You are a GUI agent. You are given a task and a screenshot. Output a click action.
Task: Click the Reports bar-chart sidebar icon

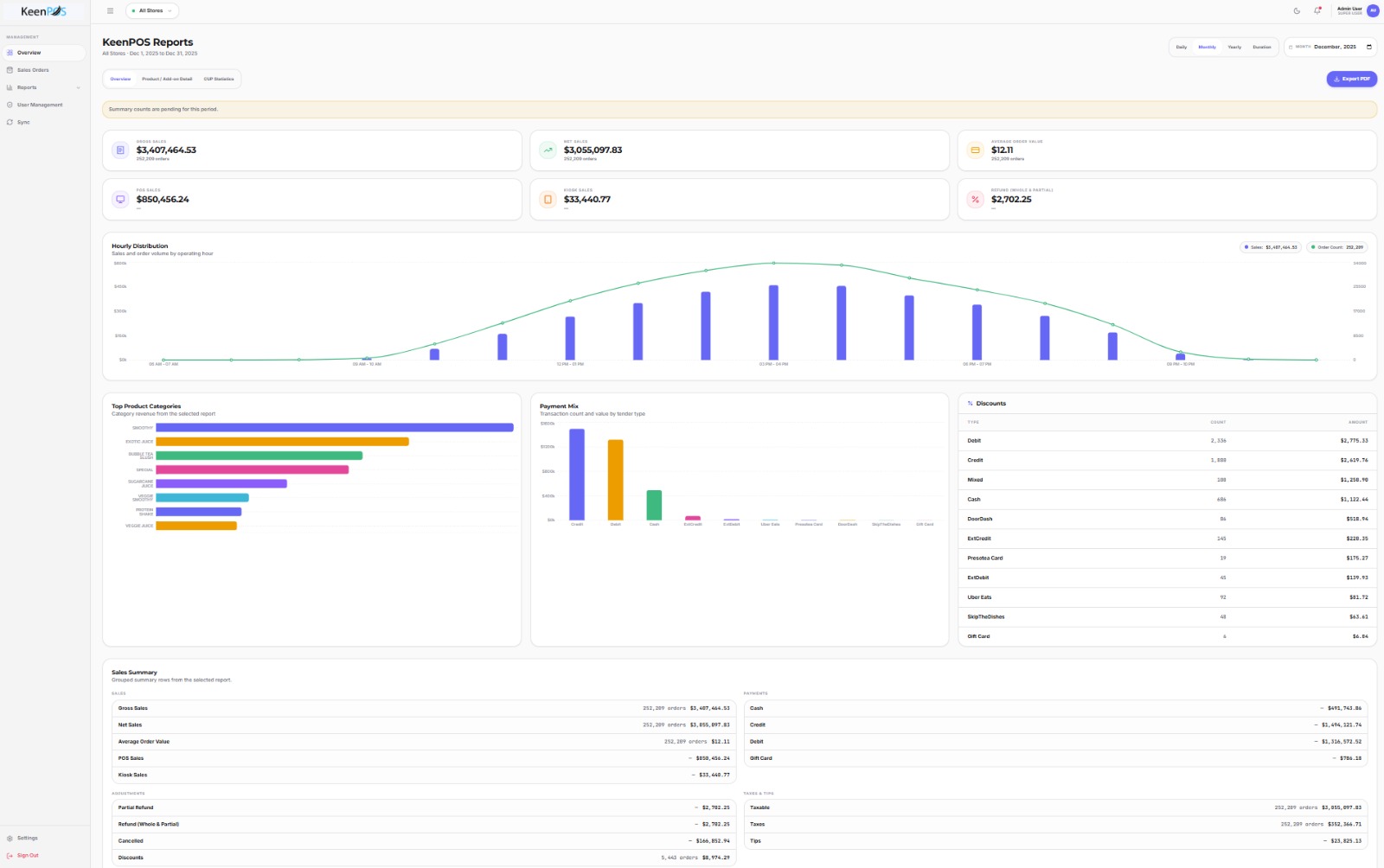[x=10, y=87]
